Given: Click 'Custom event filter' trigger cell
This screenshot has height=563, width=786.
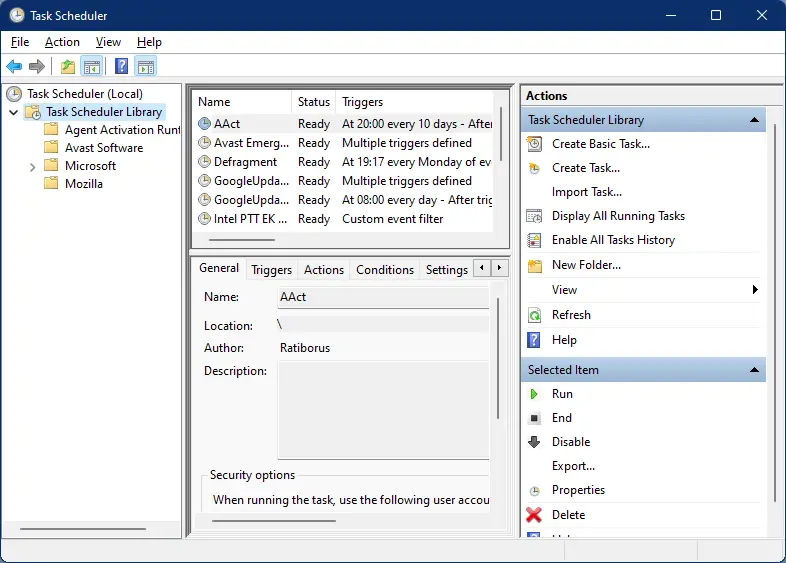Looking at the screenshot, I should pos(392,219).
